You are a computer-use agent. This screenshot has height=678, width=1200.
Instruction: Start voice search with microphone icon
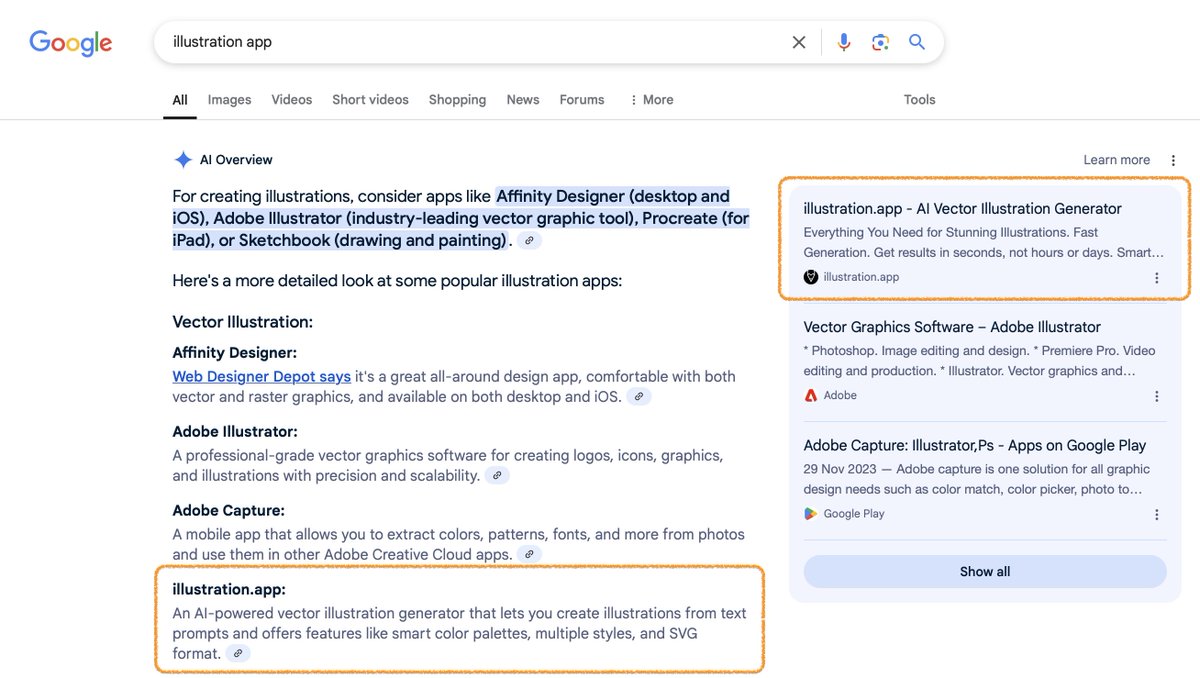click(844, 42)
